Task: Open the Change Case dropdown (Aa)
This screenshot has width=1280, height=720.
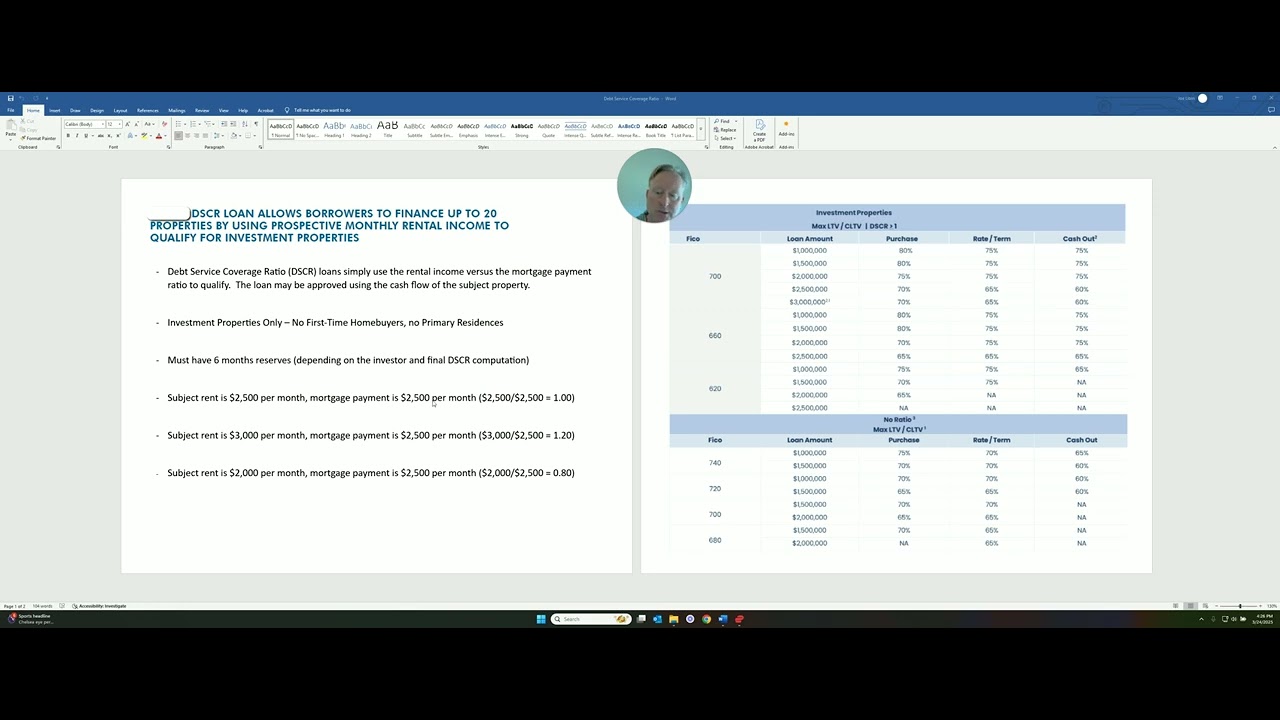Action: point(149,124)
